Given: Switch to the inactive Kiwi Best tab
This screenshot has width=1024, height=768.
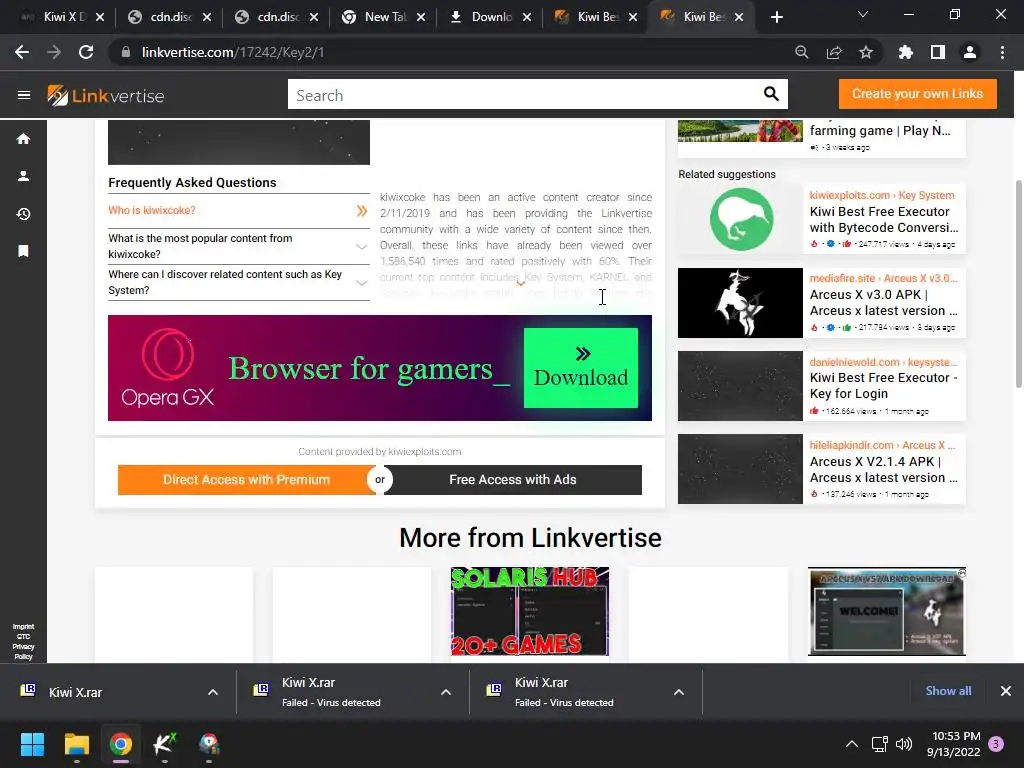Looking at the screenshot, I should click(x=597, y=17).
